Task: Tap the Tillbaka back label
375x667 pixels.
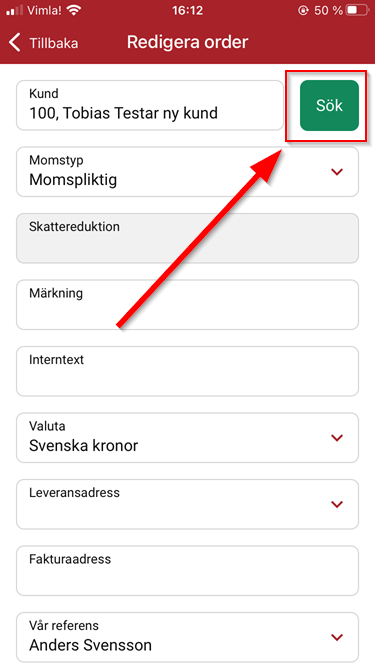Action: (54, 43)
